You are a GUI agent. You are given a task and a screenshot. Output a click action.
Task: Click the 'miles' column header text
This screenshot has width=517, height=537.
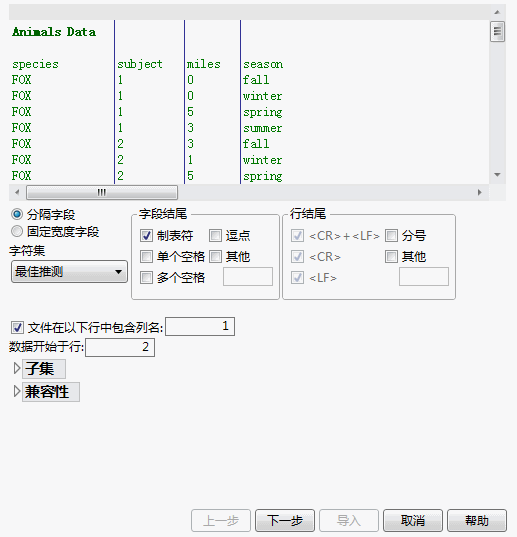[x=203, y=64]
